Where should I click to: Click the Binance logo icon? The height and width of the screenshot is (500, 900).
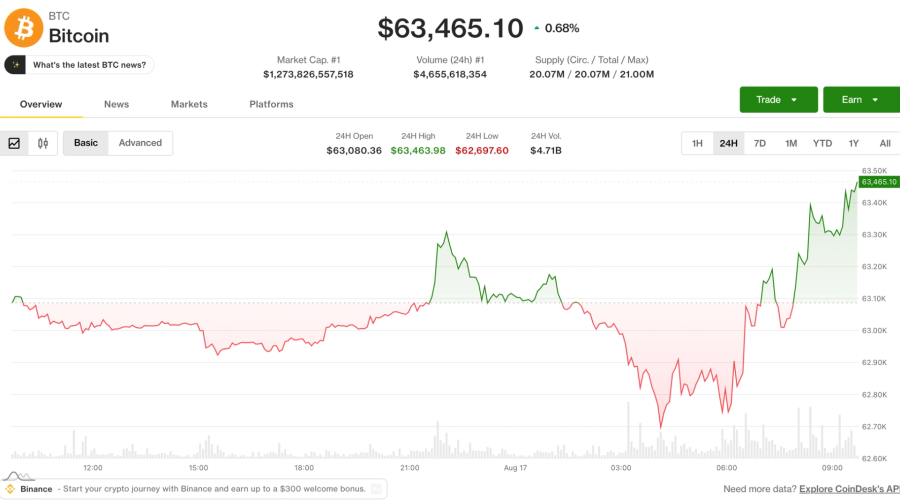pos(10,489)
